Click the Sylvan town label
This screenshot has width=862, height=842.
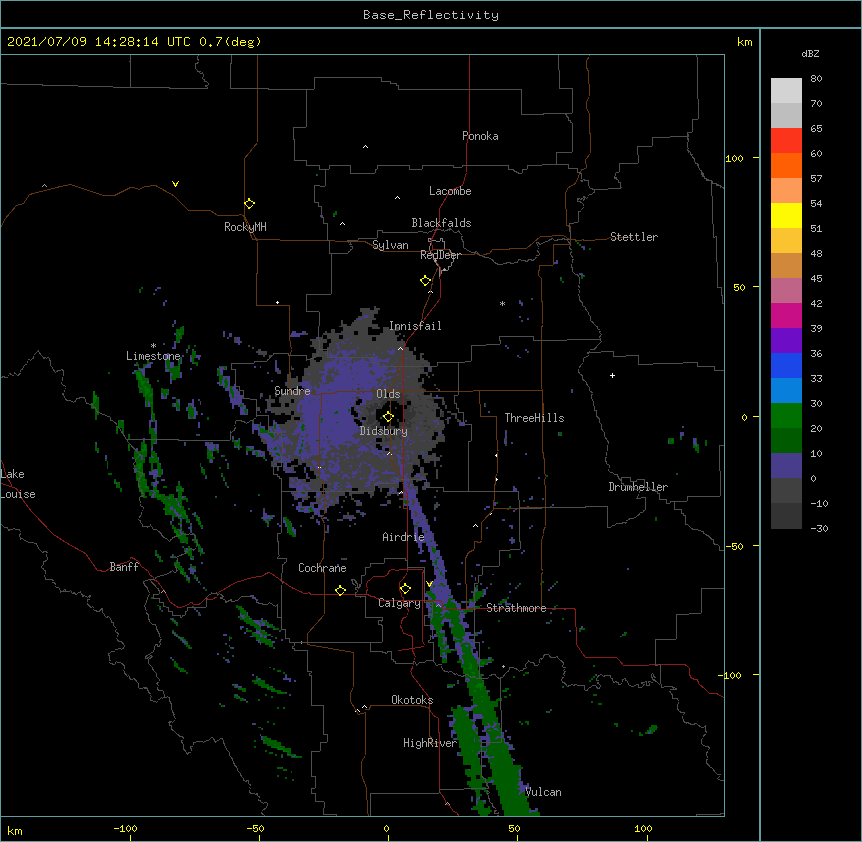(x=390, y=245)
